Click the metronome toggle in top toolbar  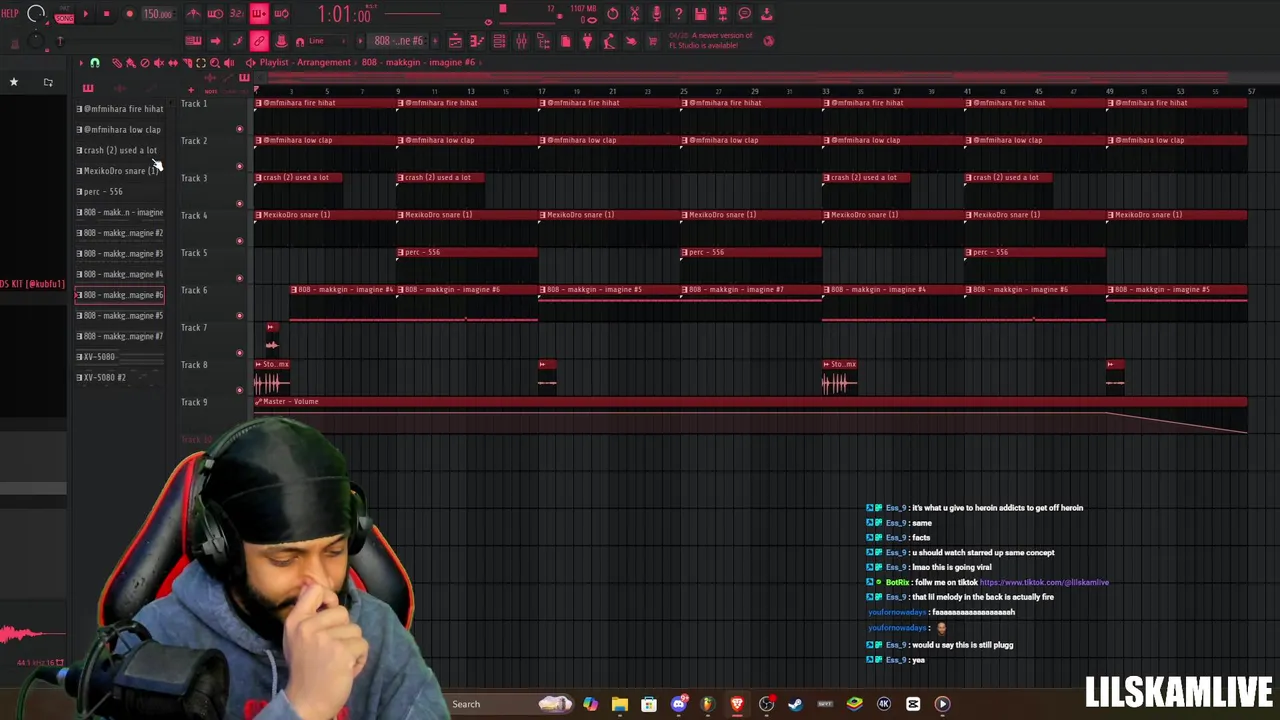pyautogui.click(x=193, y=13)
